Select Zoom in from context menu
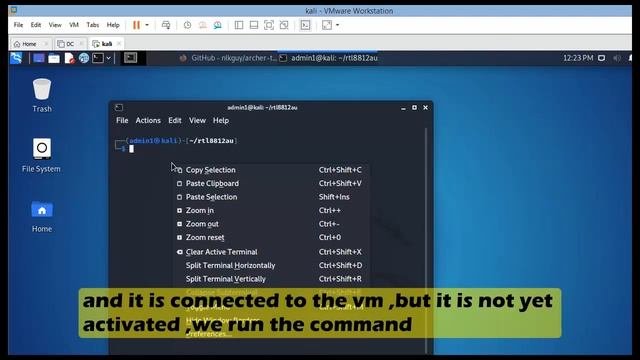This screenshot has width=640, height=360. 270,210
